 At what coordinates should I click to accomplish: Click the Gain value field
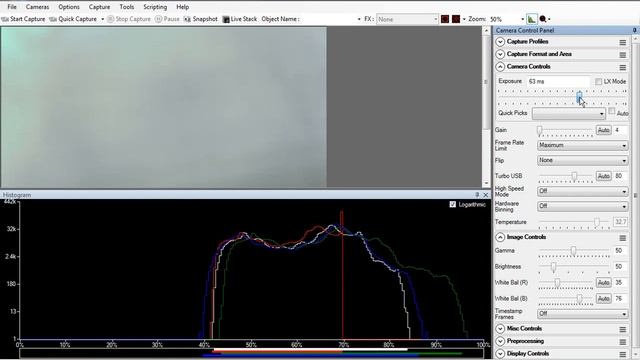(620, 130)
